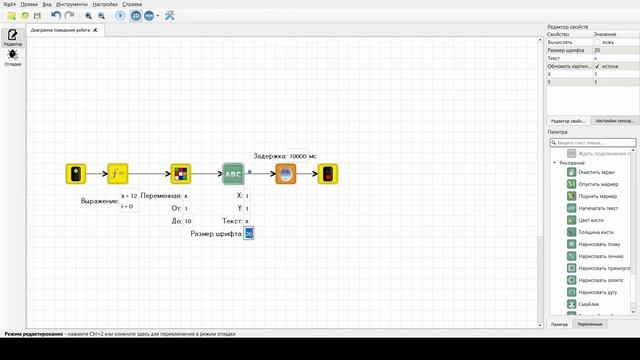Select the colored-squares loop block on the diagram
Viewport: 640px width, 360px height.
point(181,174)
